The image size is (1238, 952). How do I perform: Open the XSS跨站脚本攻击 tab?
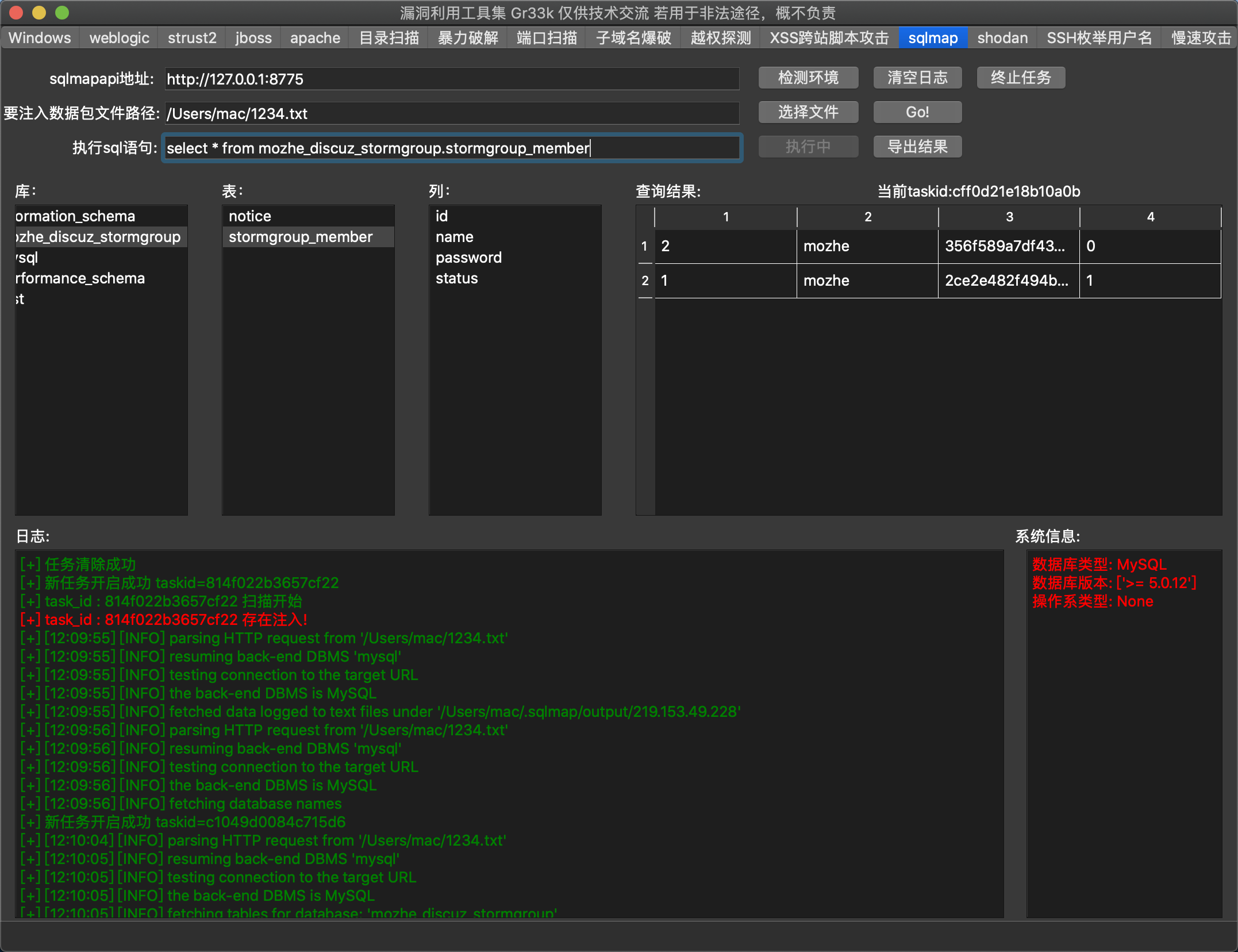(829, 38)
